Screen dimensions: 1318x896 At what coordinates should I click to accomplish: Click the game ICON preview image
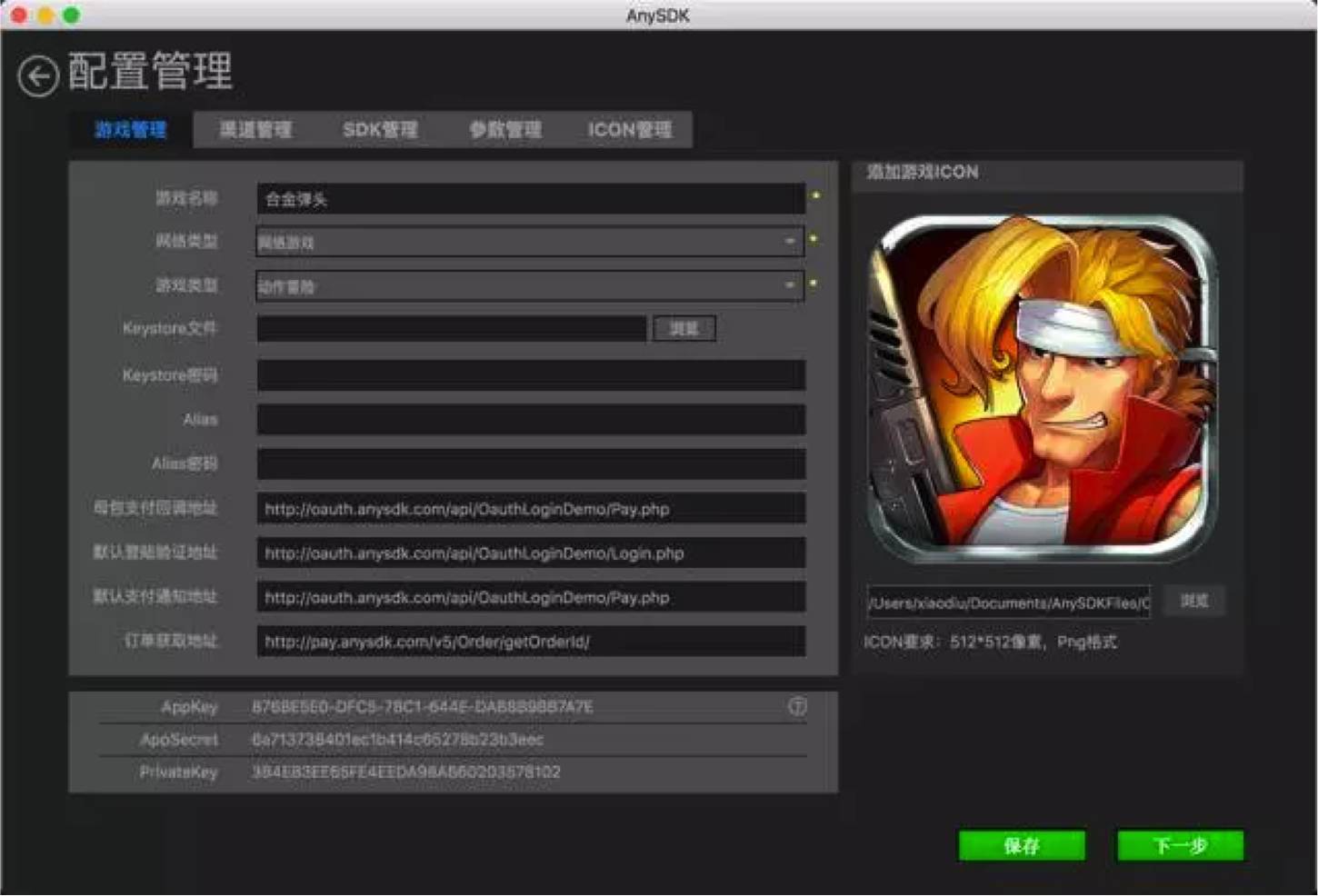point(1043,388)
